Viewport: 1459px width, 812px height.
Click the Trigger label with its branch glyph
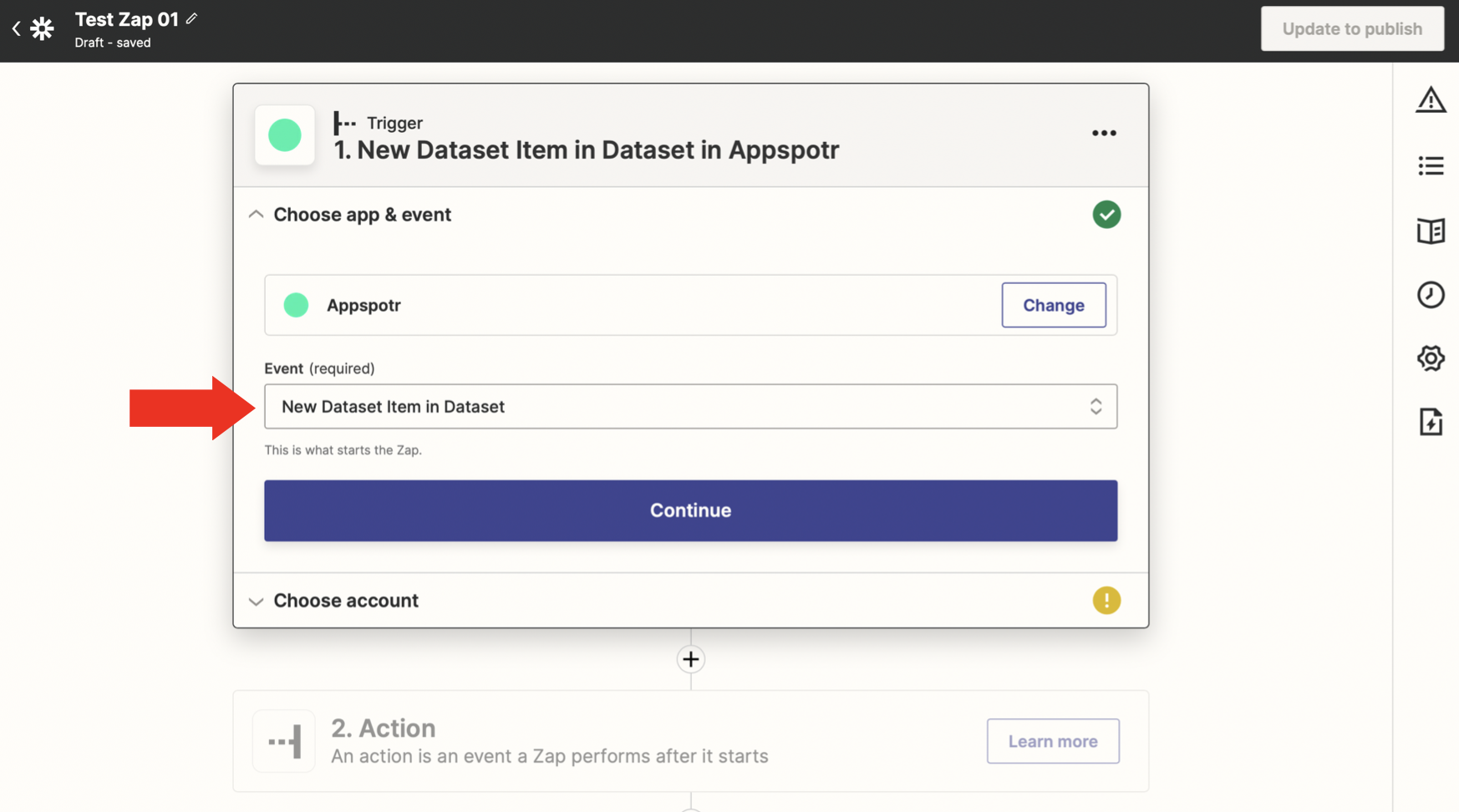pos(378,123)
